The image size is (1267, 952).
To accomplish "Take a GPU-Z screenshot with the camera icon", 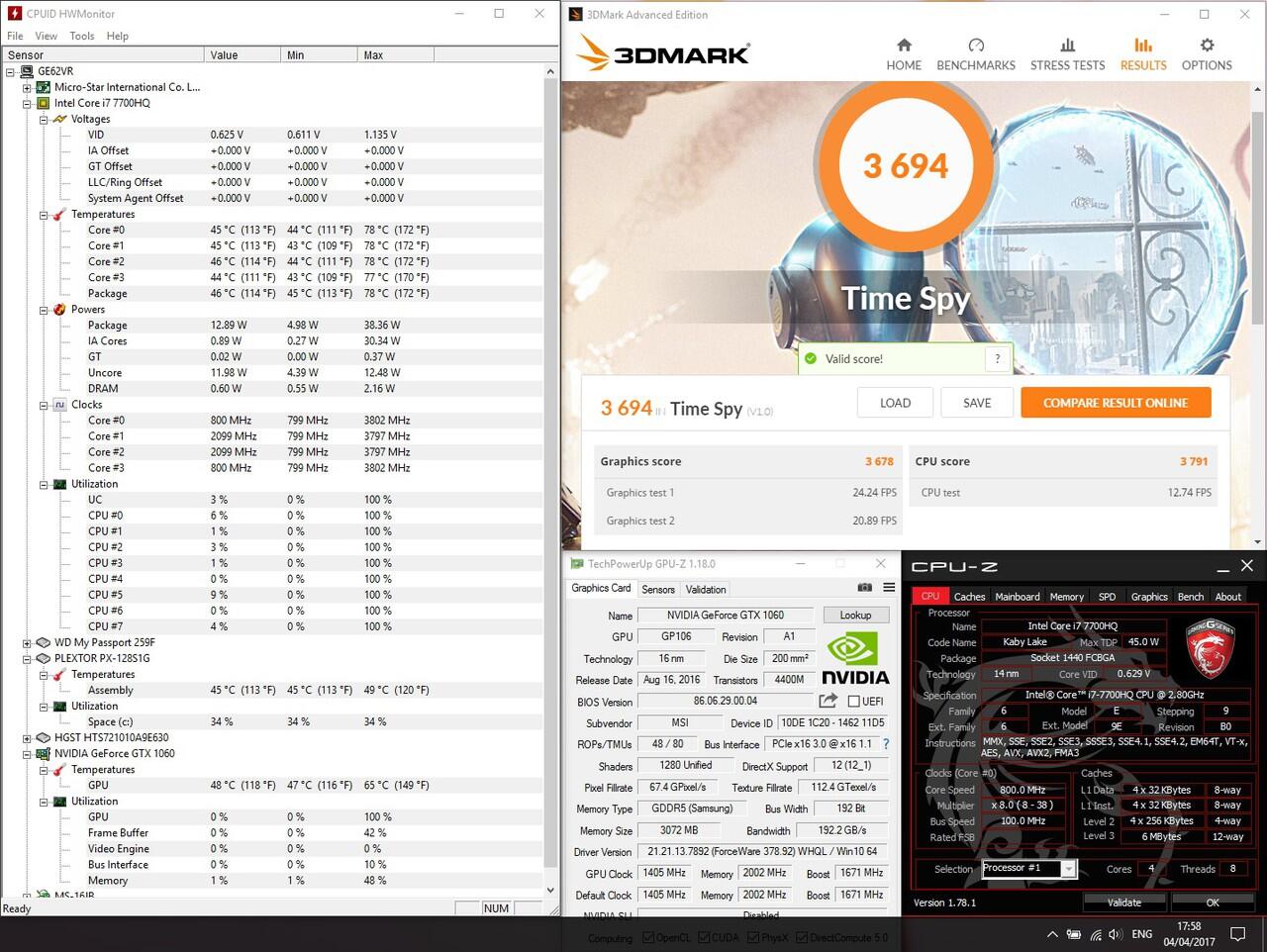I will point(864,588).
